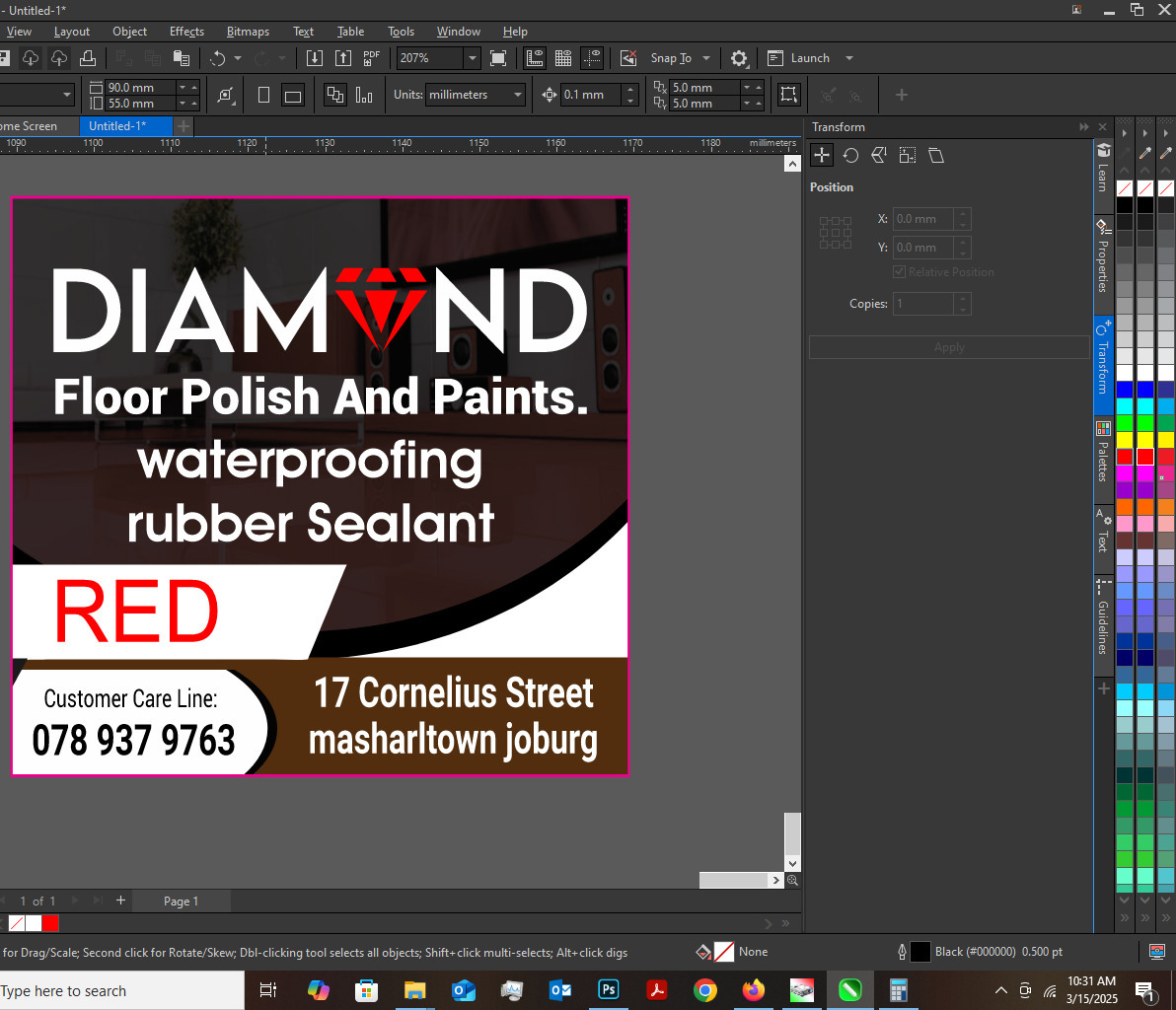
Task: Click the Full-screen preview icon
Action: coord(498,58)
